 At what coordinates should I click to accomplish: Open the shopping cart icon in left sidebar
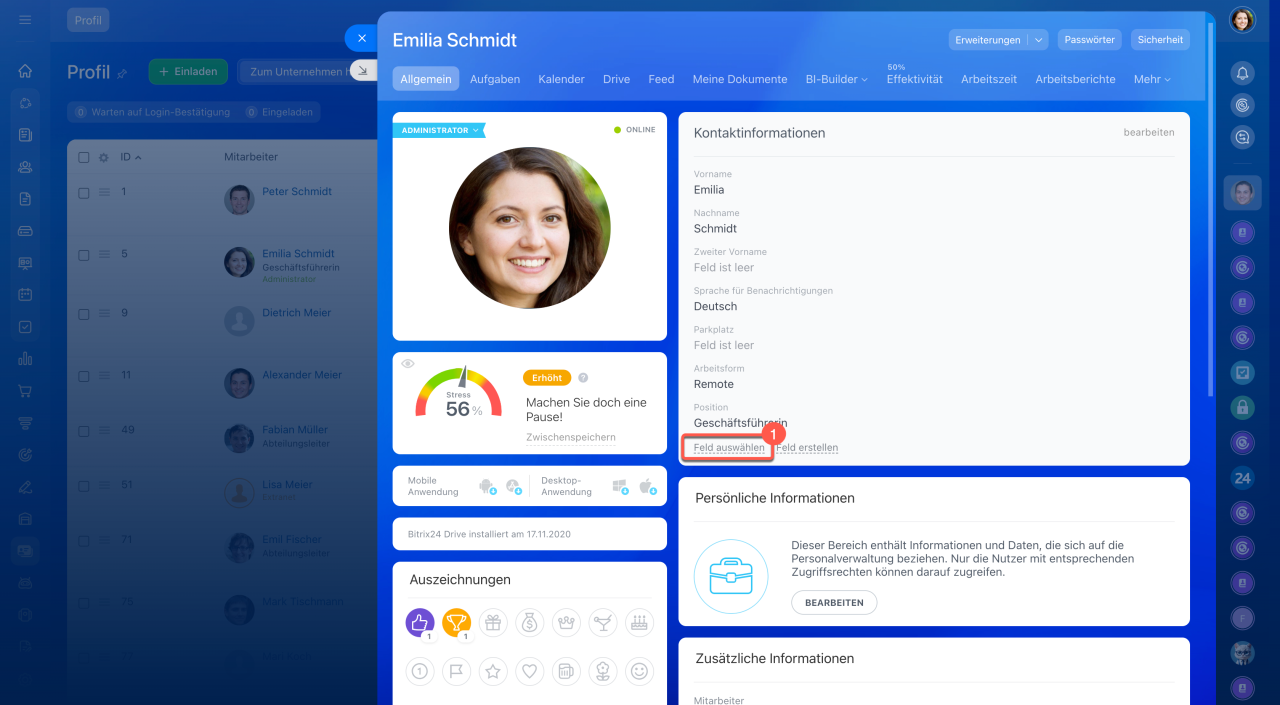[x=25, y=391]
